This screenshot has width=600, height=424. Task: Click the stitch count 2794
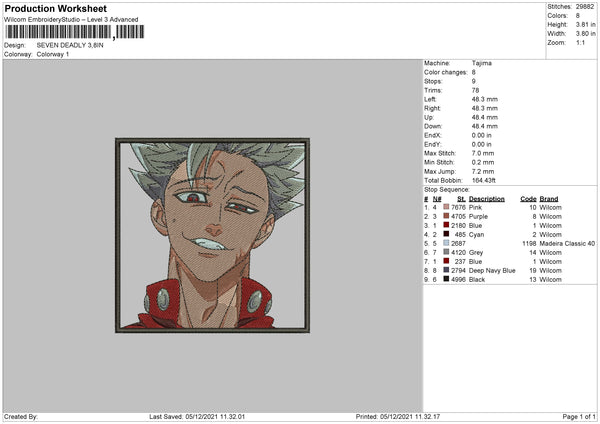[x=458, y=270]
